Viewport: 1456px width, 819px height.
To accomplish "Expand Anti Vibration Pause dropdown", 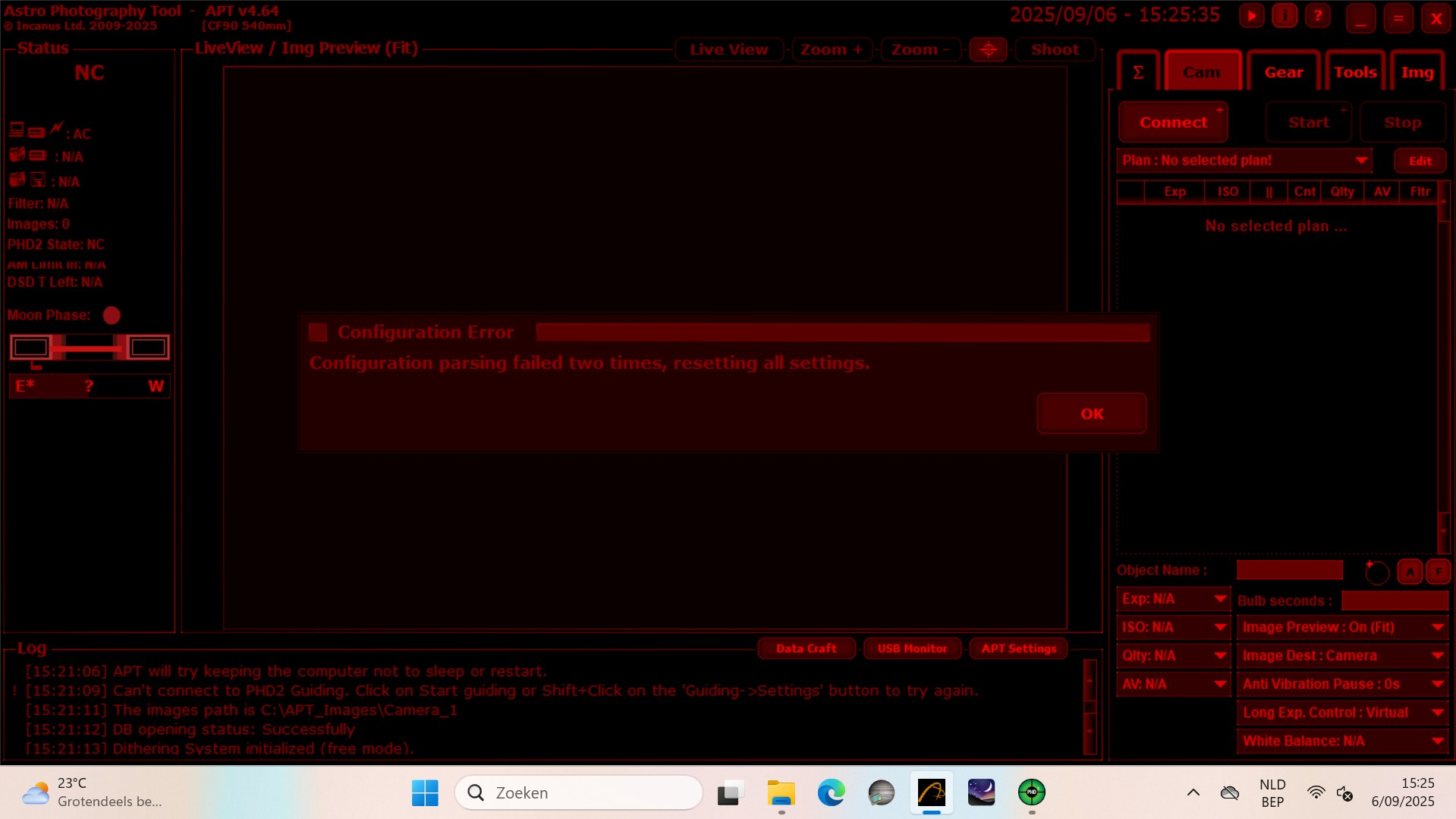I will (x=1342, y=684).
